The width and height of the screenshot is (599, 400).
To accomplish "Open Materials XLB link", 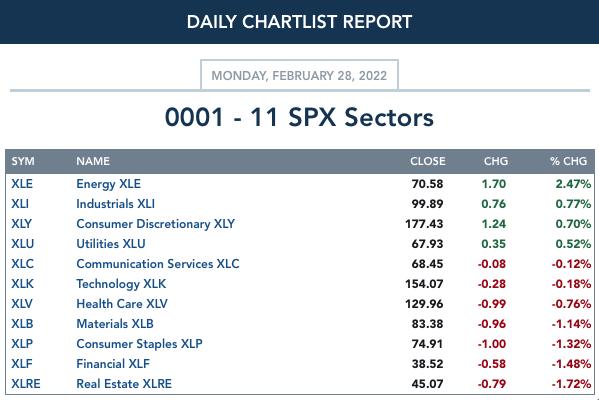I will click(115, 324).
